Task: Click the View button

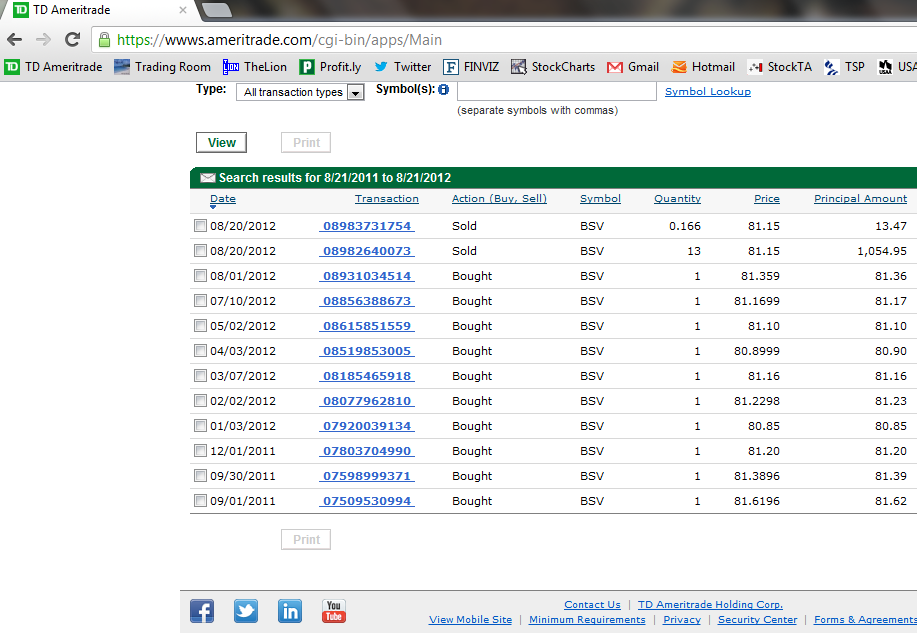Action: pyautogui.click(x=221, y=143)
